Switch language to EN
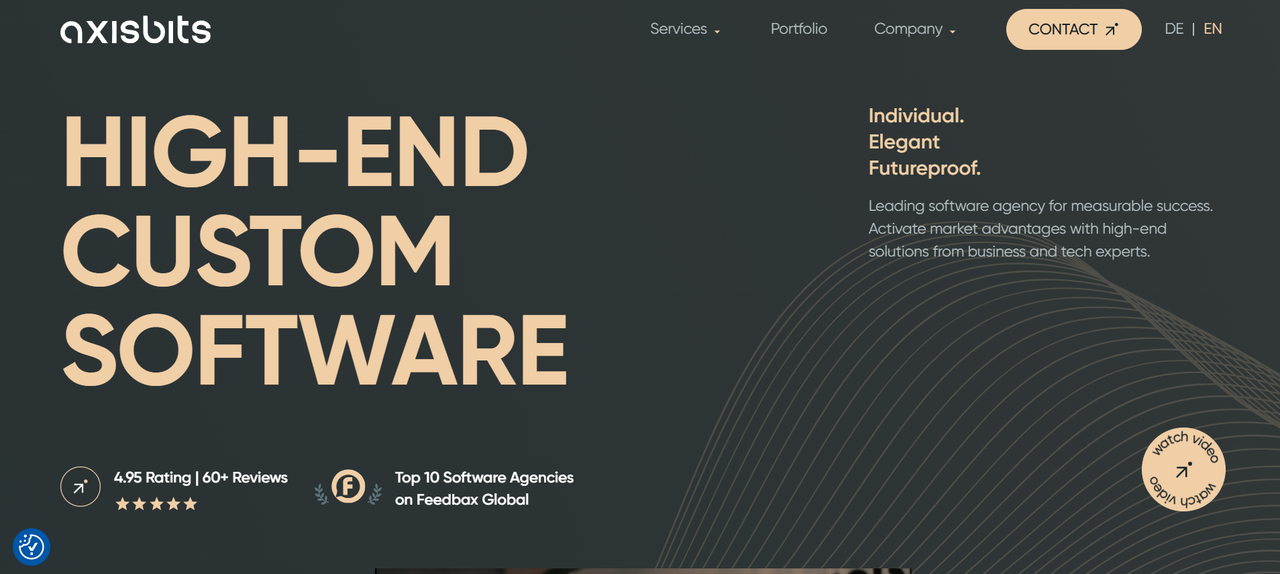This screenshot has height=574, width=1280. pyautogui.click(x=1213, y=29)
